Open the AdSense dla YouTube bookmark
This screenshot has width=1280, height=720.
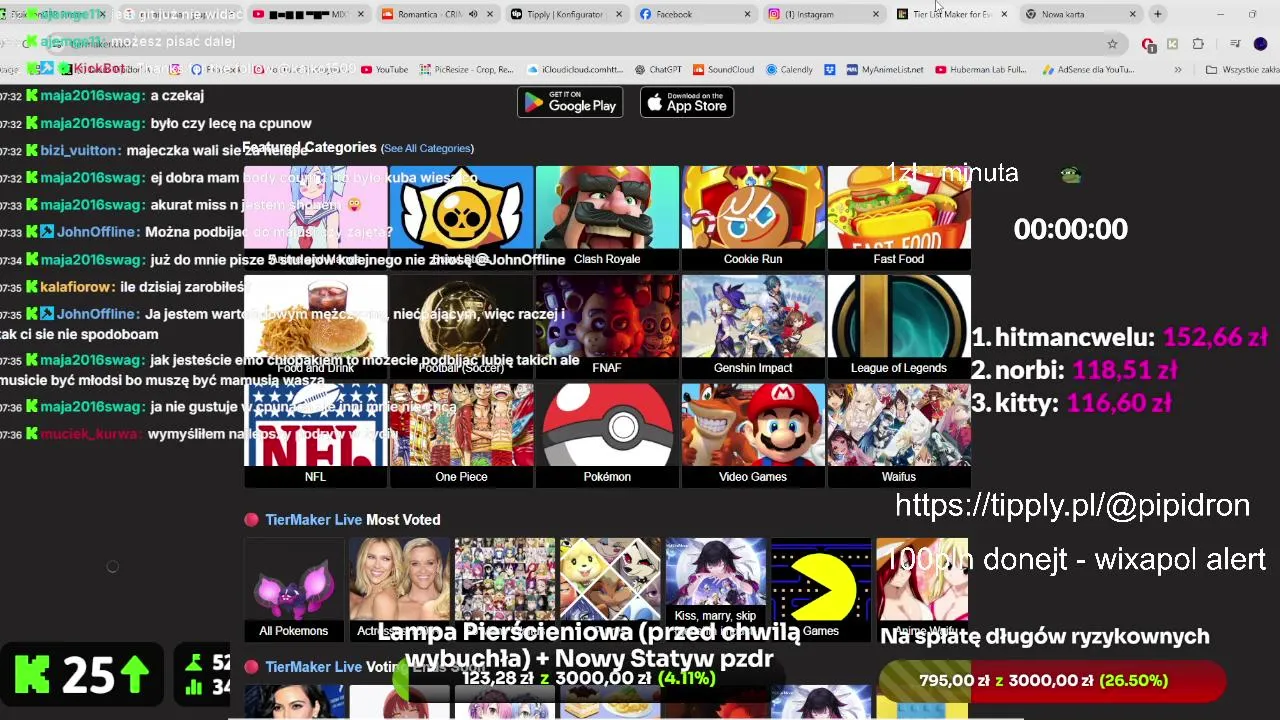1088,70
